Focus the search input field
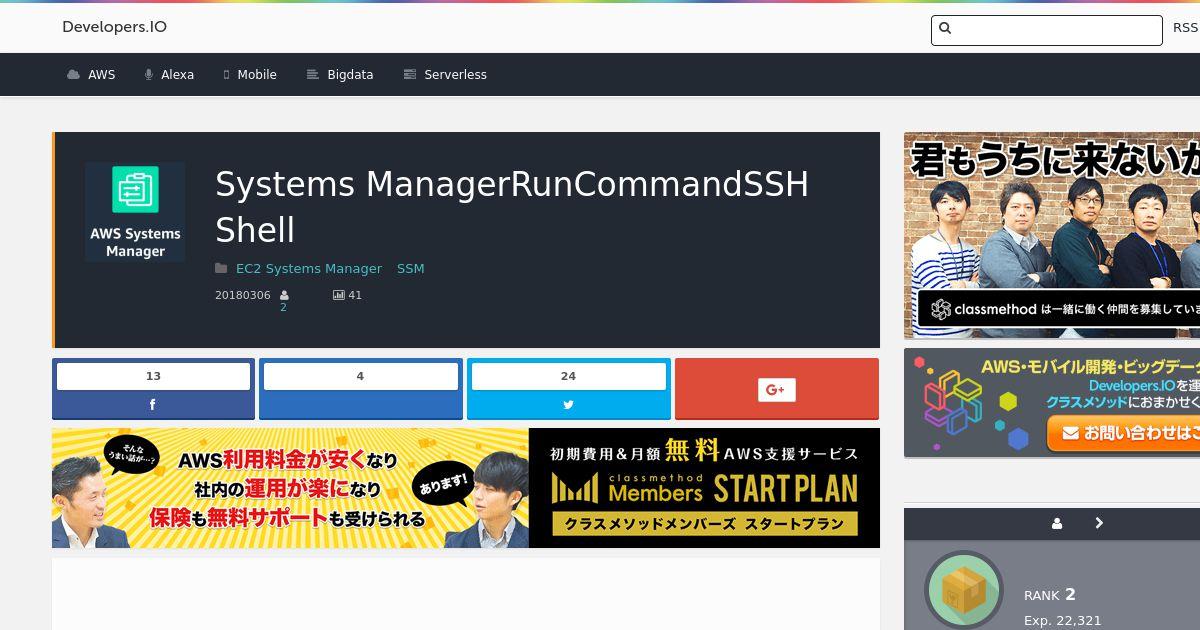 click(x=1047, y=30)
